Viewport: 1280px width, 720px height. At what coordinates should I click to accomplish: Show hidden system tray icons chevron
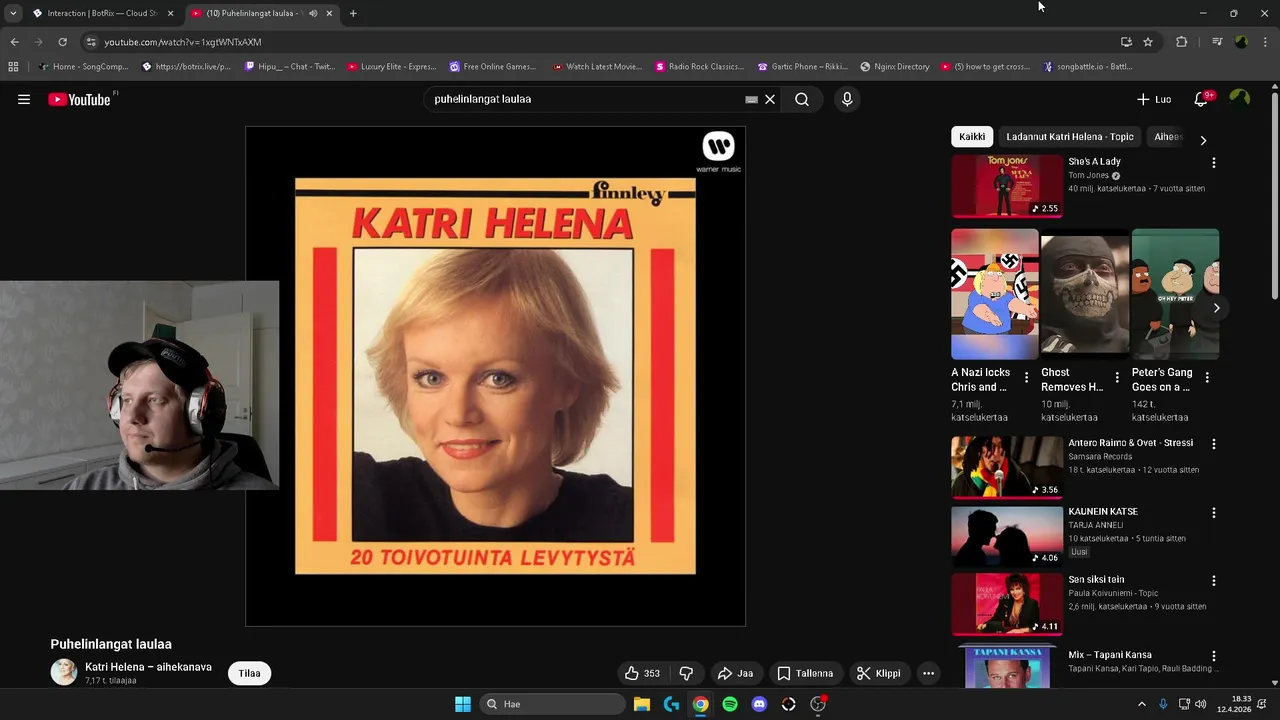pos(1142,704)
